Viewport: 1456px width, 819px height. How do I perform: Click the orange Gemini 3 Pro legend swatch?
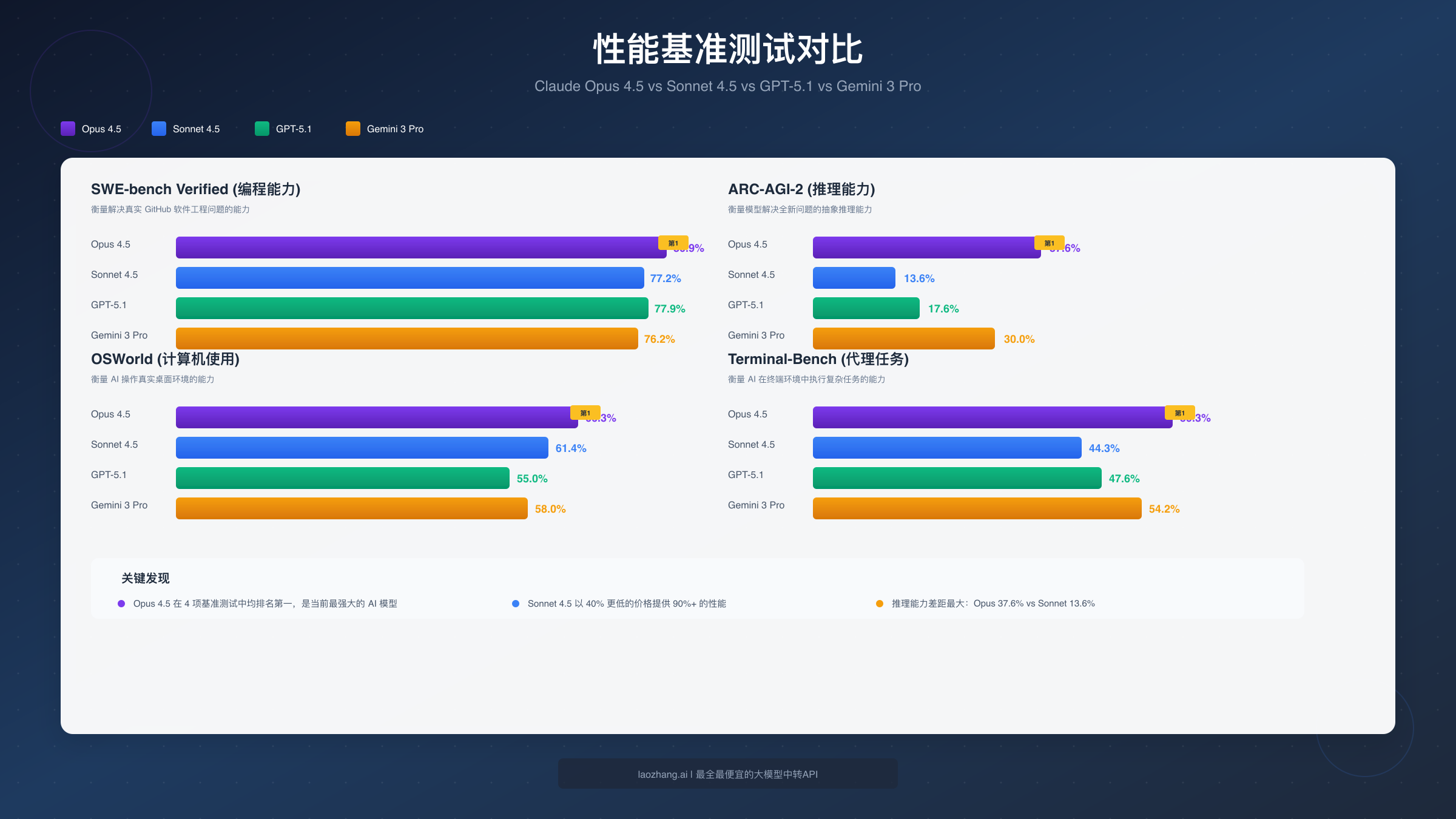coord(352,129)
